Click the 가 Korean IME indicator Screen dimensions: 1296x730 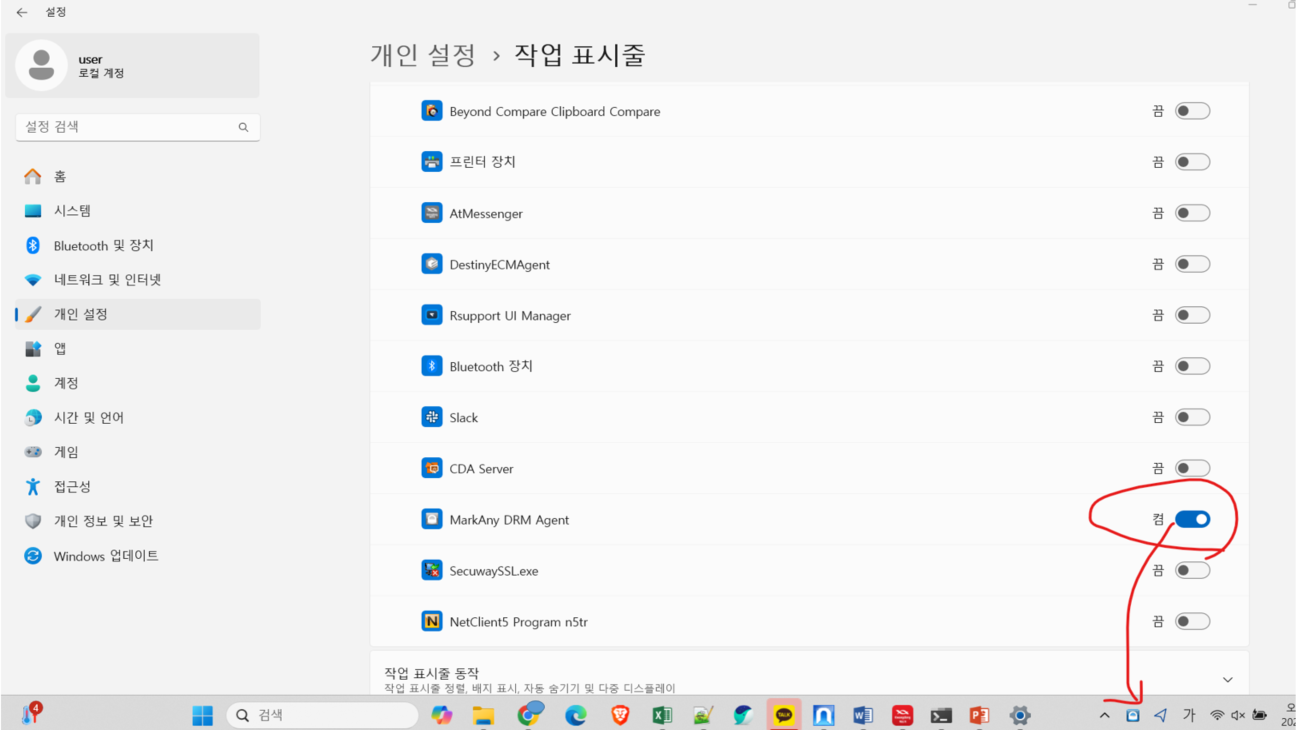click(x=1189, y=715)
